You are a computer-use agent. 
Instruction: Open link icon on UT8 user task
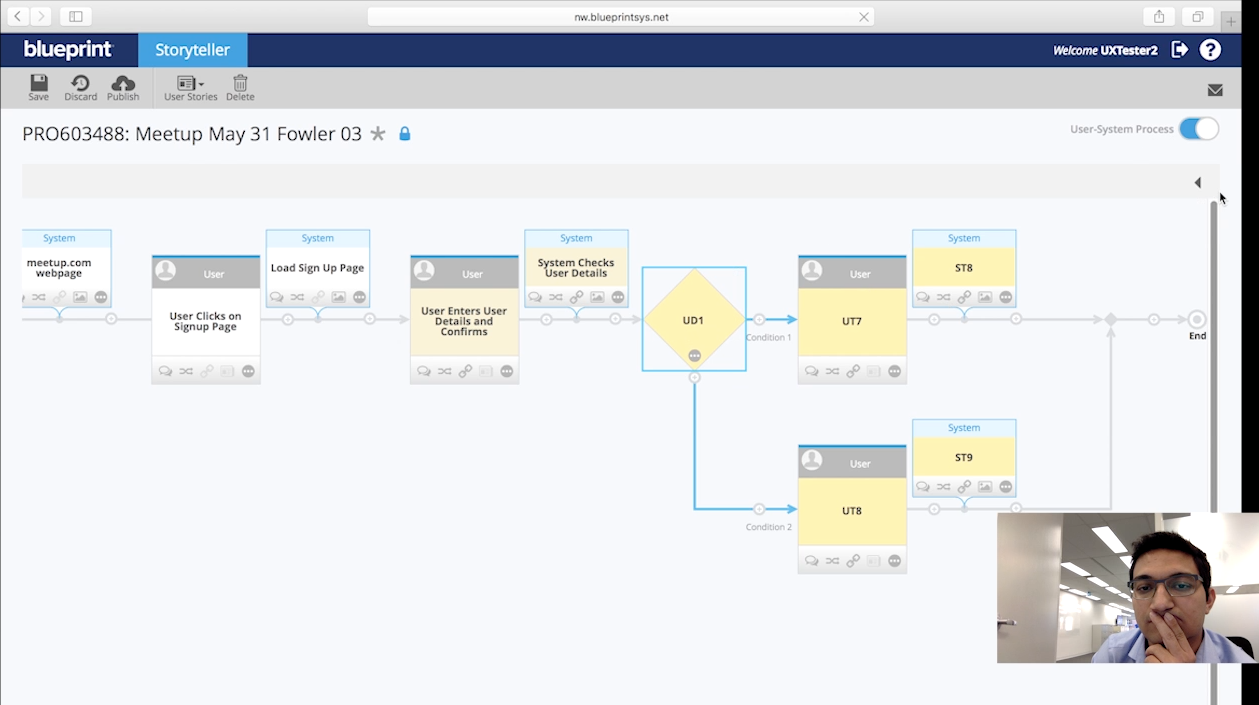pyautogui.click(x=853, y=561)
